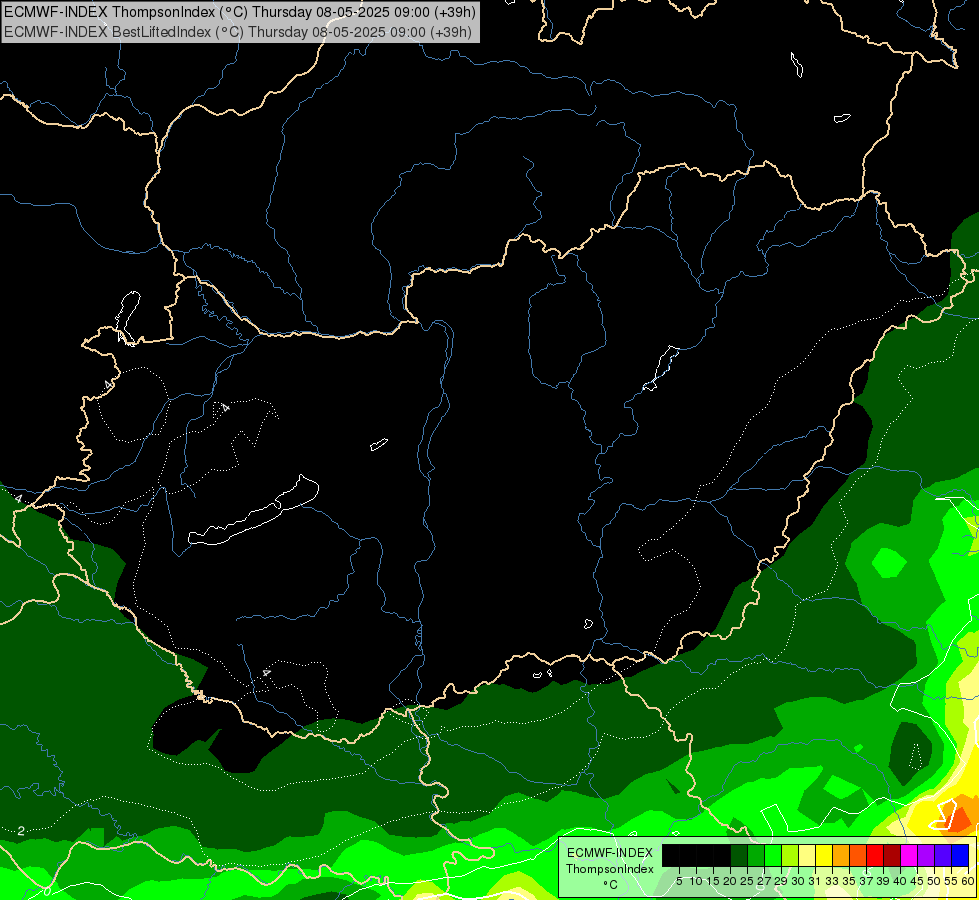This screenshot has height=900, width=979.
Task: Click legend scale value 20
Action: [x=731, y=881]
